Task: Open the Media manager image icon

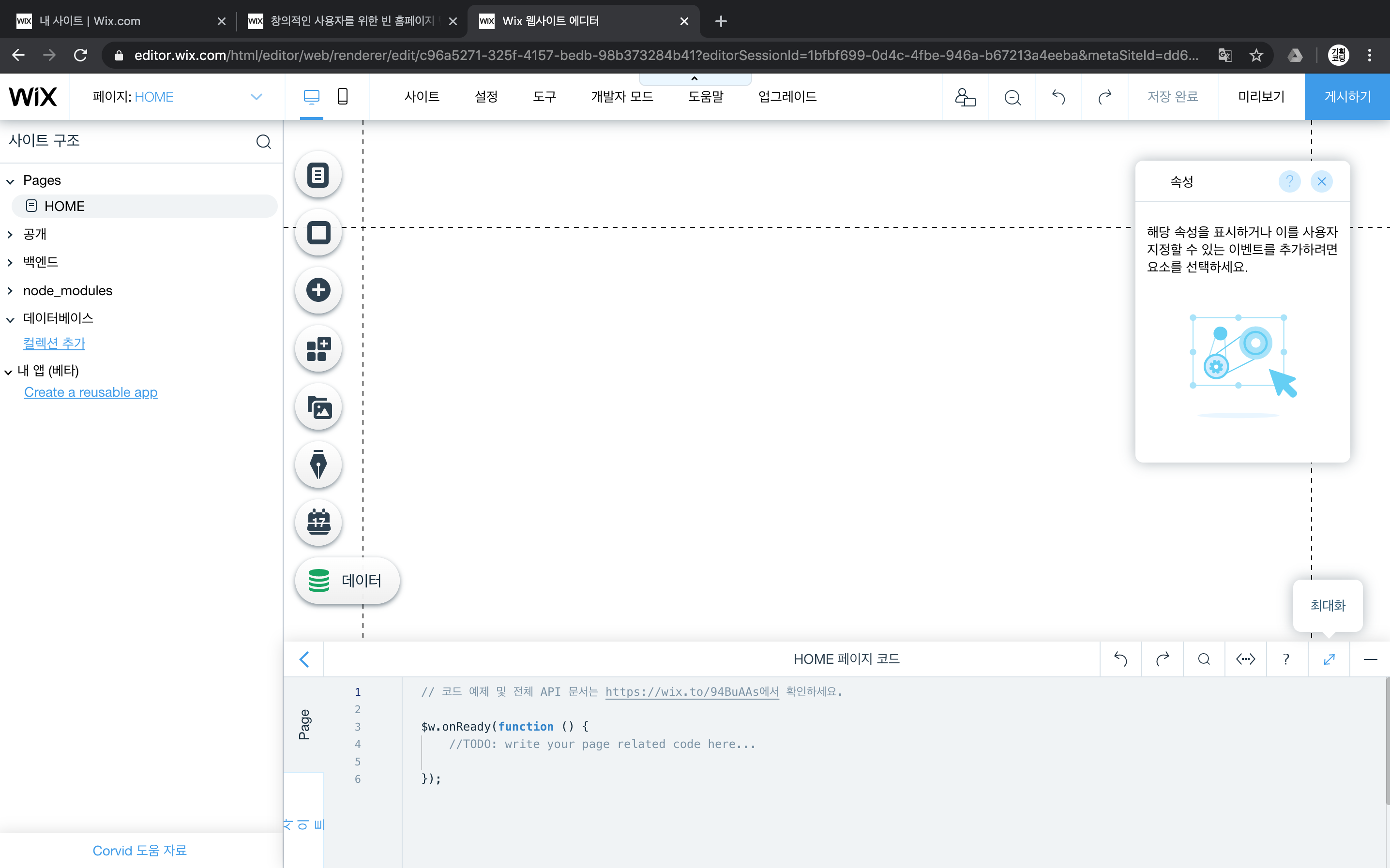Action: 318,407
